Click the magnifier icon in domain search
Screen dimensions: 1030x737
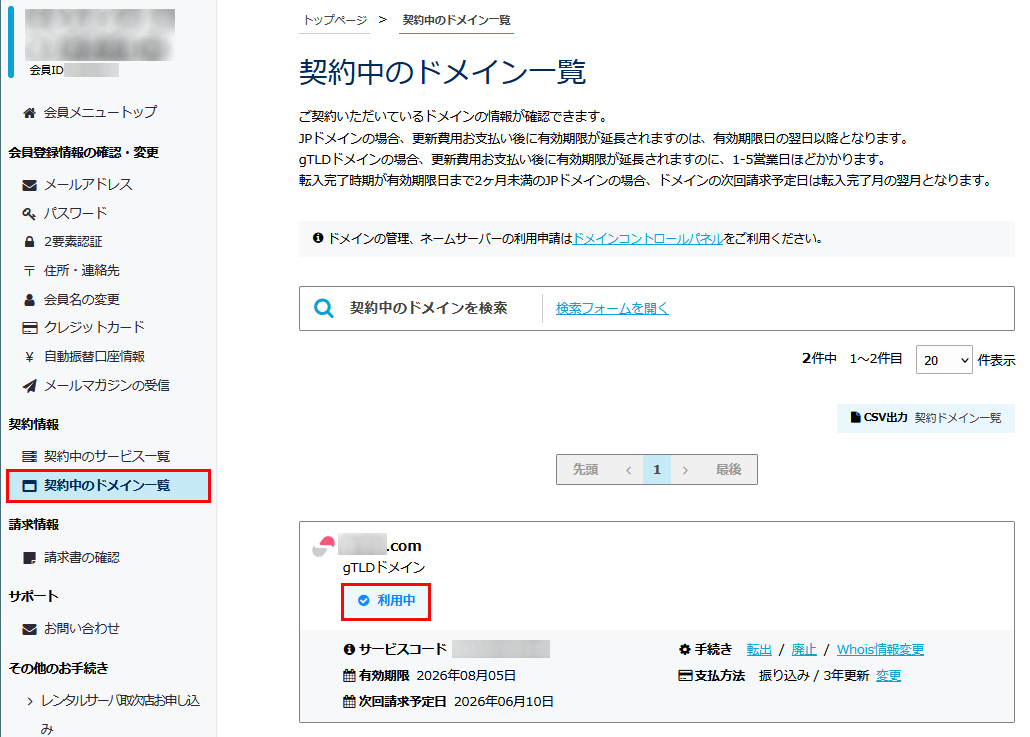[x=324, y=309]
